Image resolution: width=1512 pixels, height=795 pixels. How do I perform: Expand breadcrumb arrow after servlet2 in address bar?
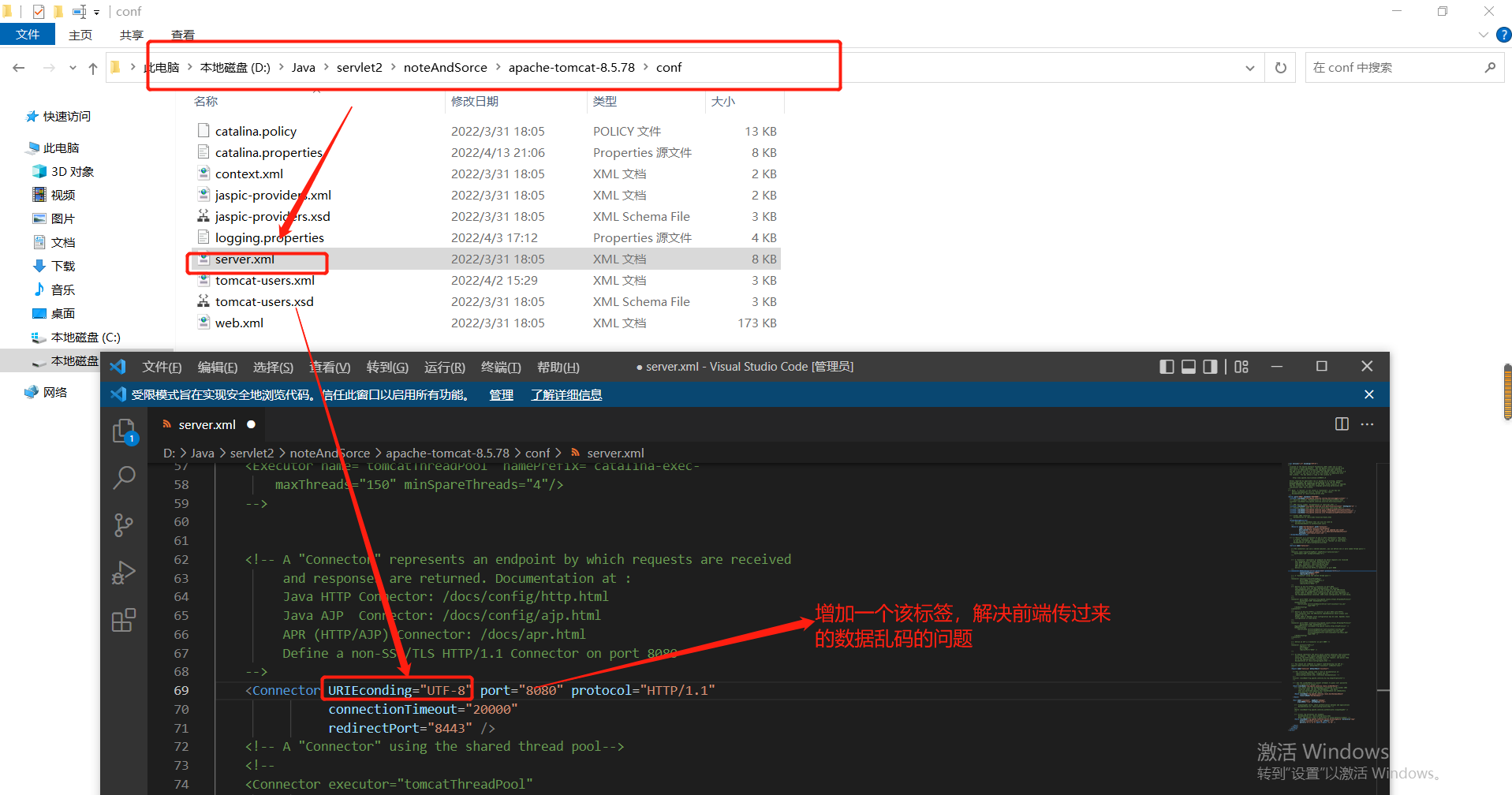pyautogui.click(x=393, y=68)
